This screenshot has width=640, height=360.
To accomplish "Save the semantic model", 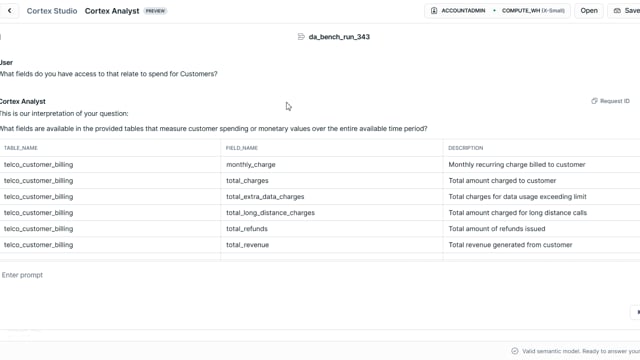I will pyautogui.click(x=626, y=11).
